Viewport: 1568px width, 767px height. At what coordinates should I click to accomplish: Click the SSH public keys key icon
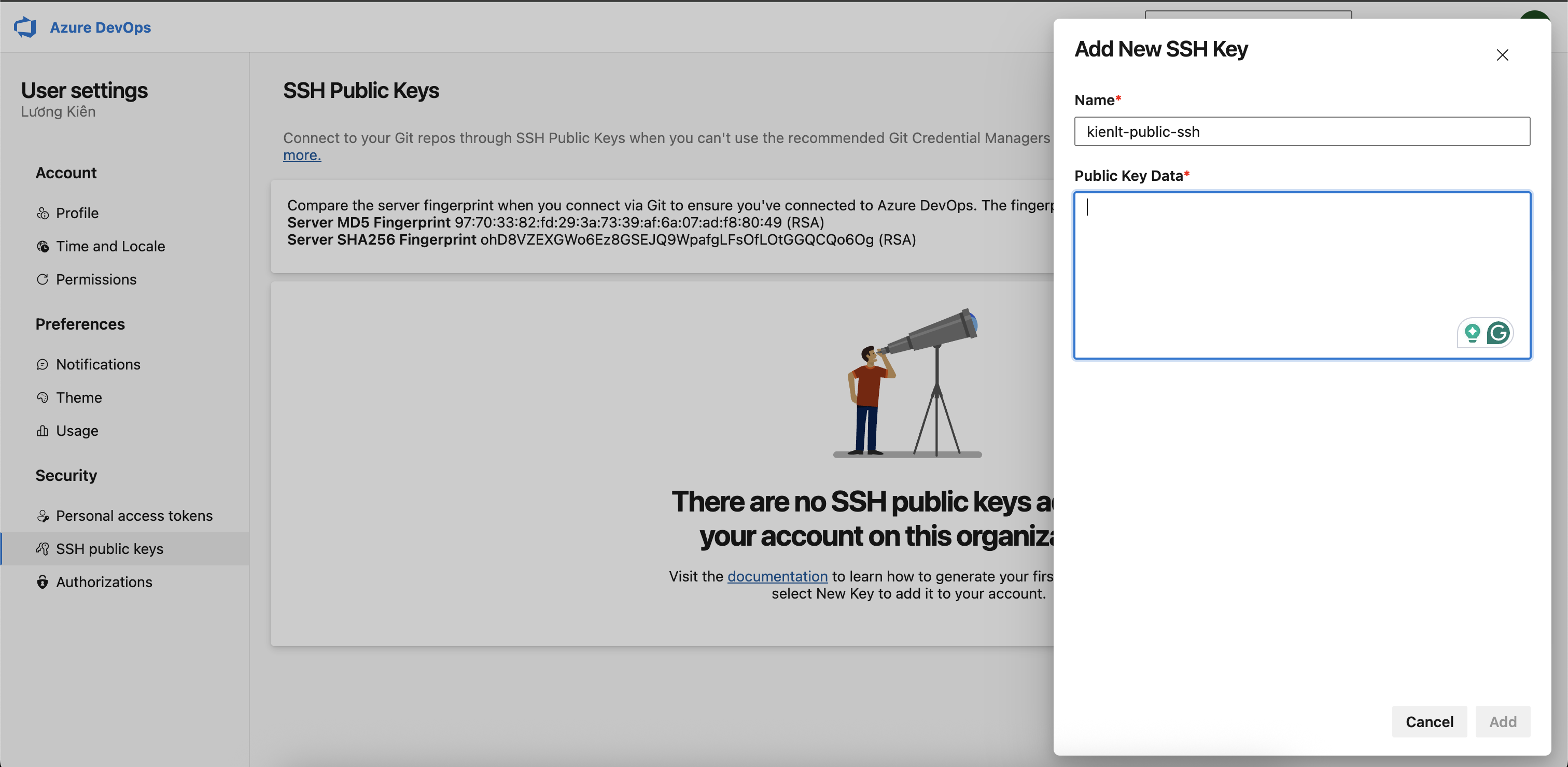(x=43, y=549)
